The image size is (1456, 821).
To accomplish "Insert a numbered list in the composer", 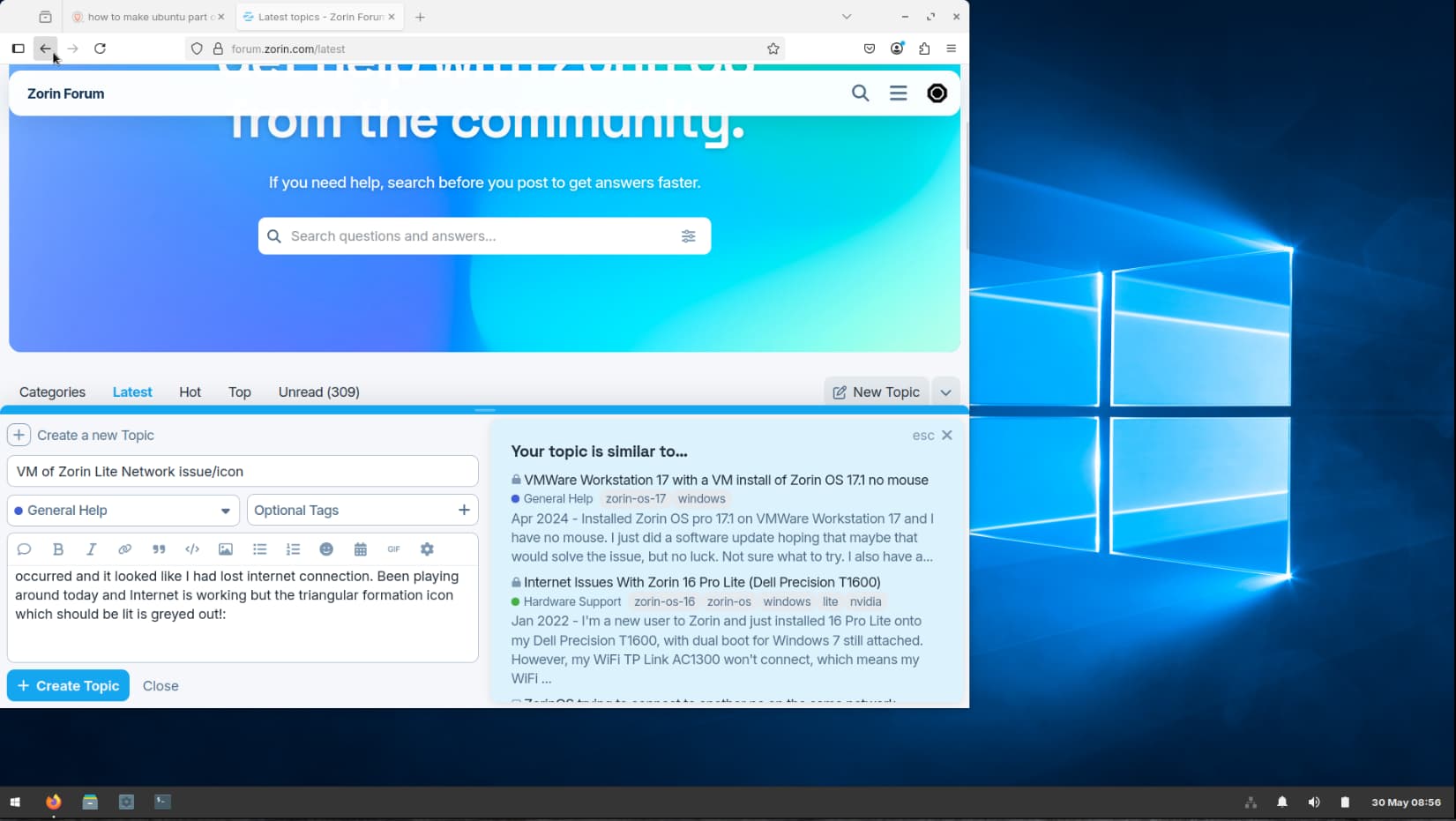I will tap(293, 549).
